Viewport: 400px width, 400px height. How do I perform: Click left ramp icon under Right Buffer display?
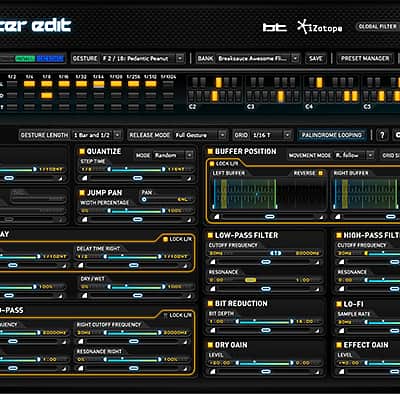click(x=338, y=217)
